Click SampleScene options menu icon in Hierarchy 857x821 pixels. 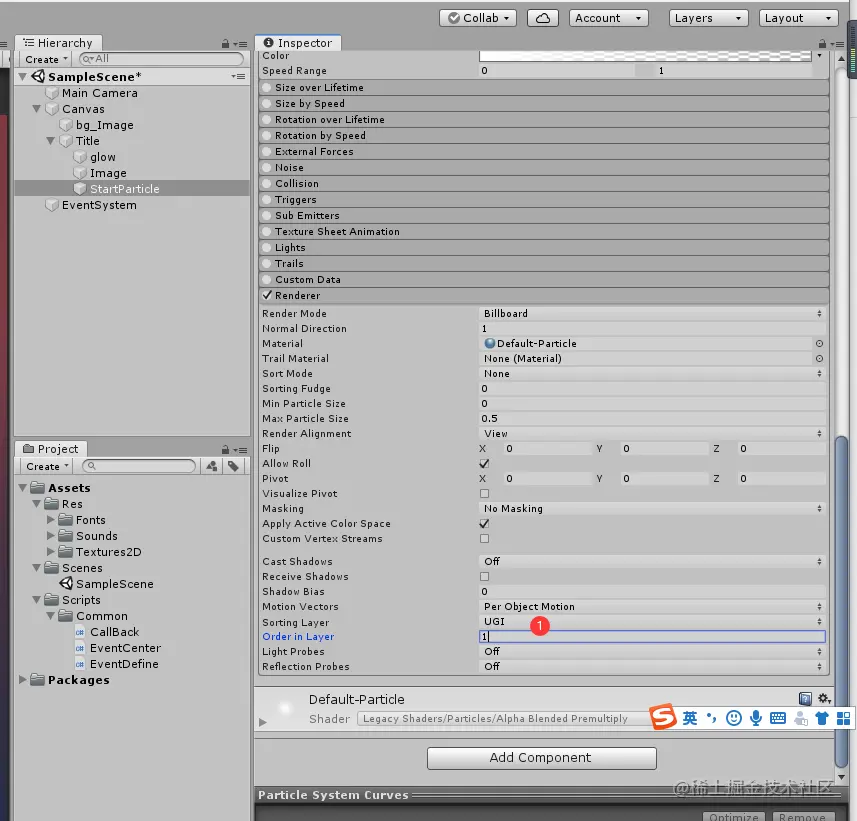click(x=238, y=77)
